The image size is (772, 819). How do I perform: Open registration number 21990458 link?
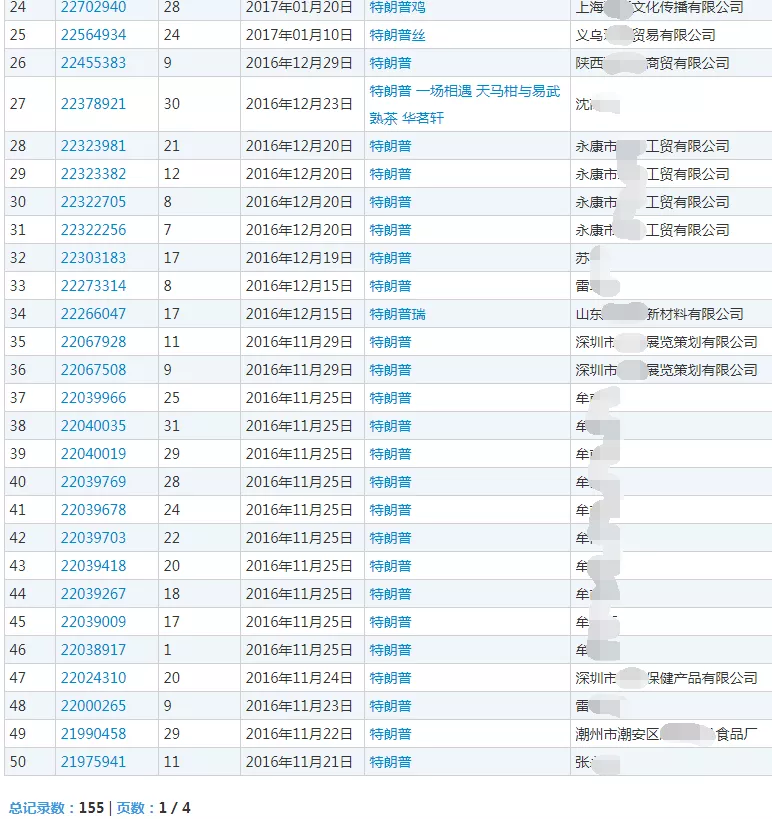point(93,734)
